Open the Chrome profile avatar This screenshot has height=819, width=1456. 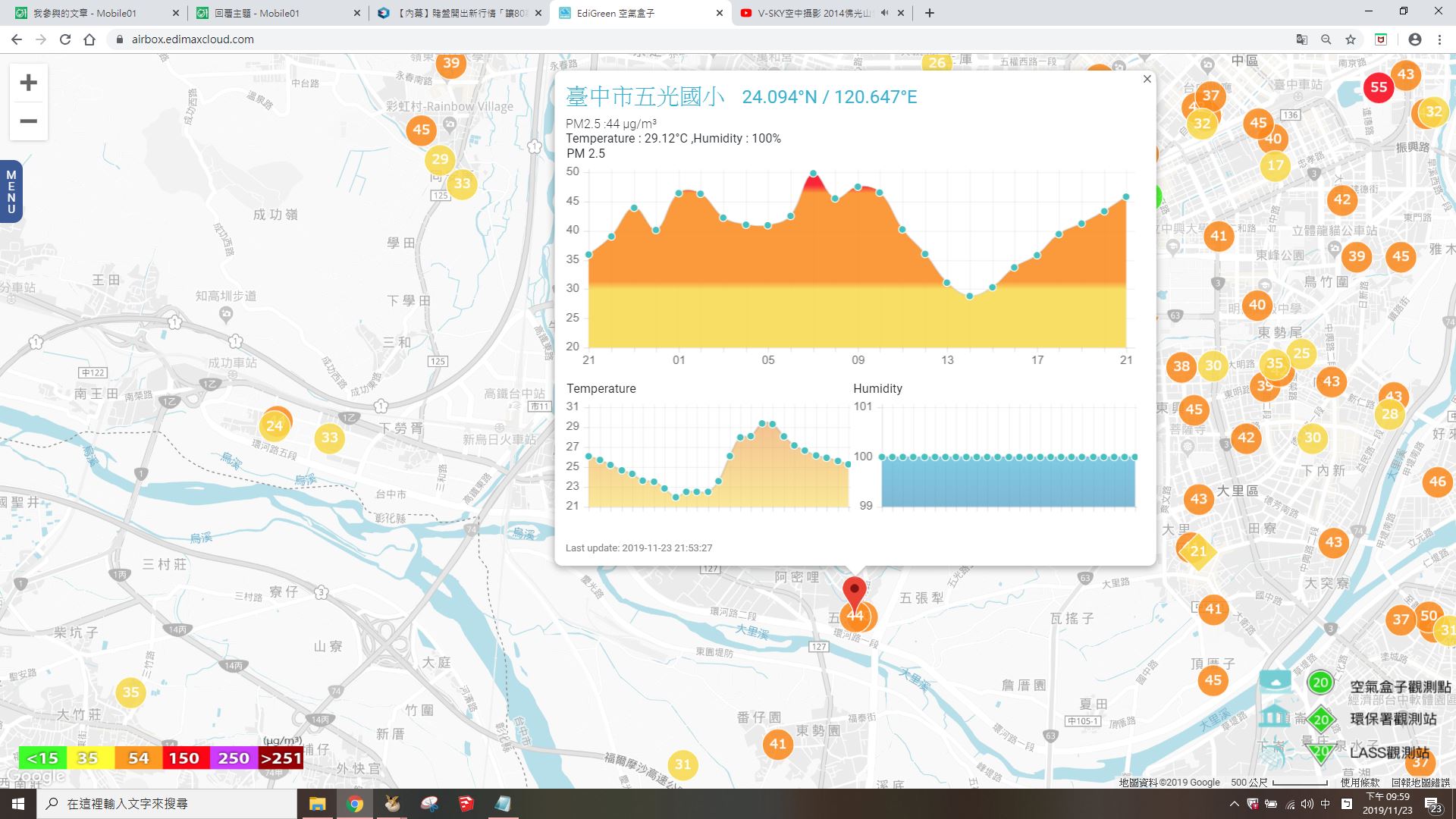(1414, 39)
